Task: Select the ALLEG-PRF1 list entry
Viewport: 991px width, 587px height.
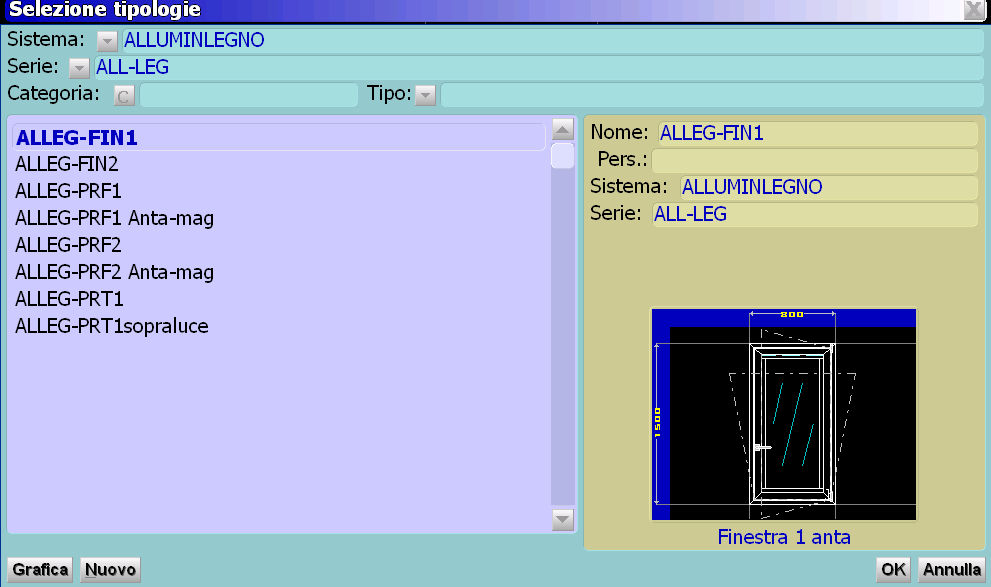Action: pos(279,191)
